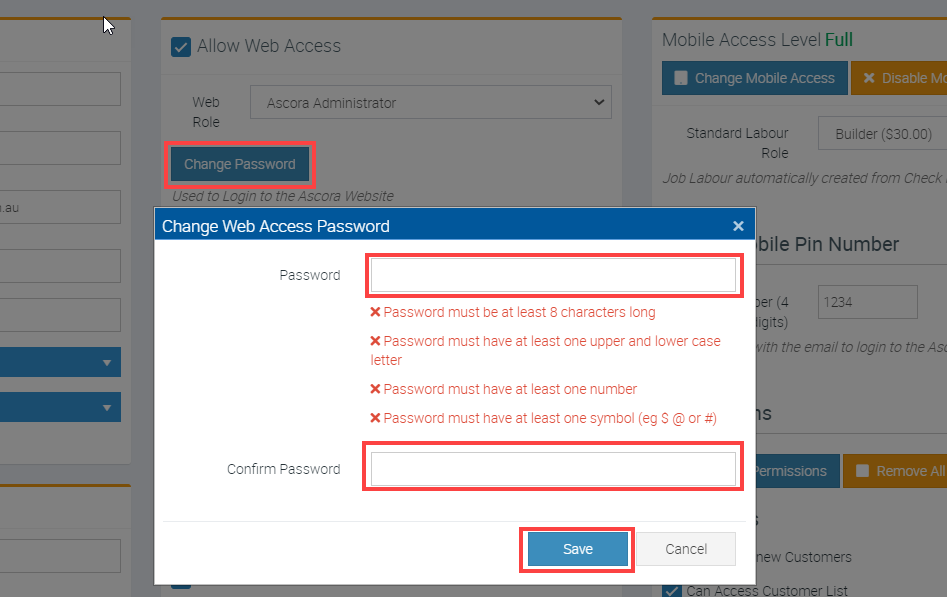Click the Remove All button icon
Screen dimensions: 947x597
pyautogui.click(x=861, y=471)
